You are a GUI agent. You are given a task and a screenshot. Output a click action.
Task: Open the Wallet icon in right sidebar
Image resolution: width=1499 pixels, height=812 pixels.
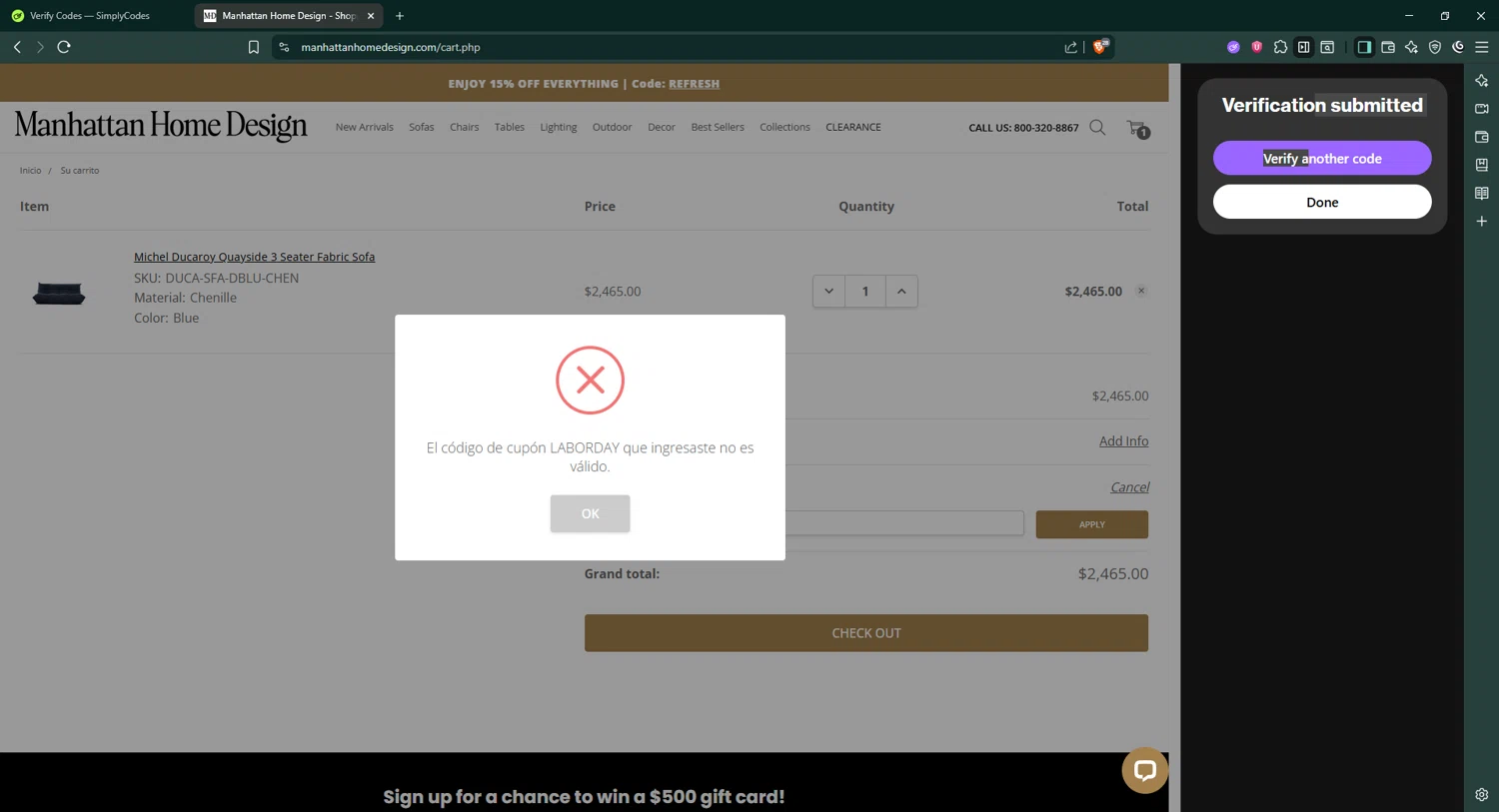click(x=1481, y=137)
